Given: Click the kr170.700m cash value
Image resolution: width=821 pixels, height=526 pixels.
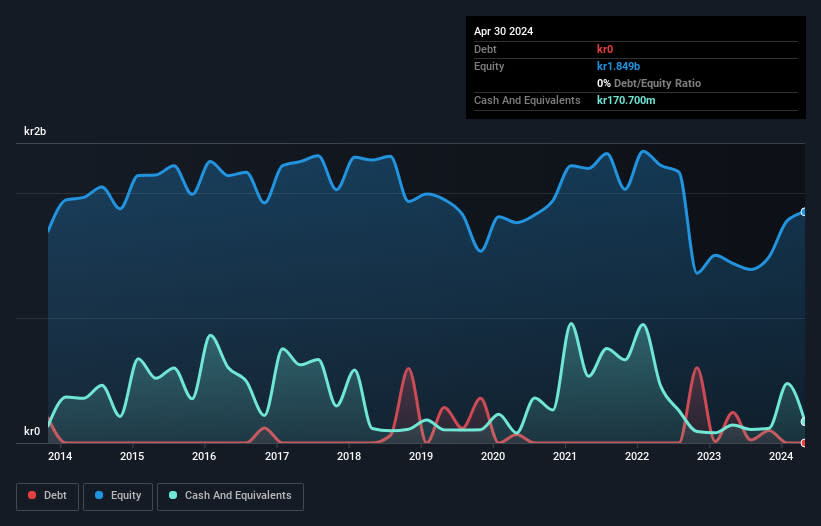Looking at the screenshot, I should pyautogui.click(x=626, y=100).
